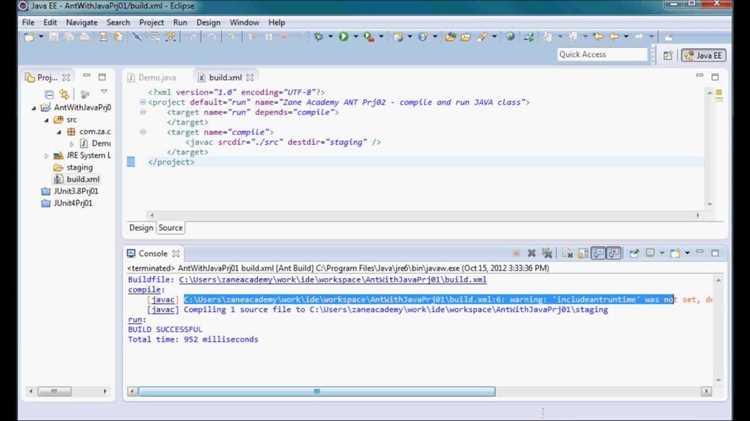Image resolution: width=750 pixels, height=421 pixels.
Task: Click the Pin Console icon
Action: coord(634,253)
